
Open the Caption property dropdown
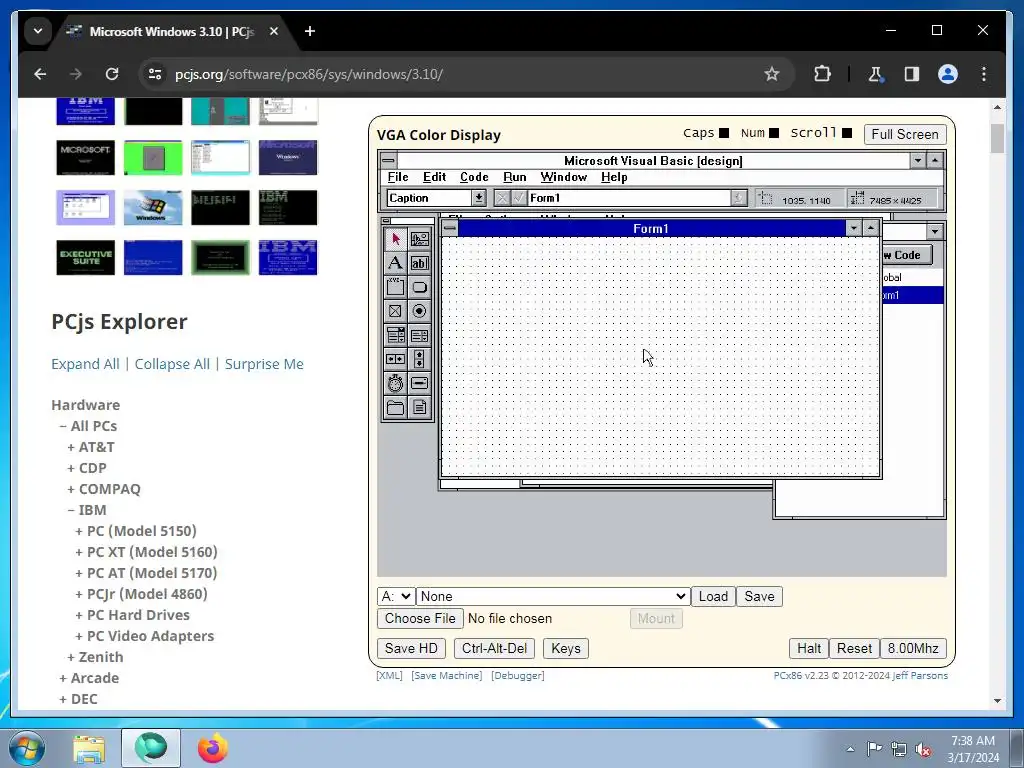point(479,198)
